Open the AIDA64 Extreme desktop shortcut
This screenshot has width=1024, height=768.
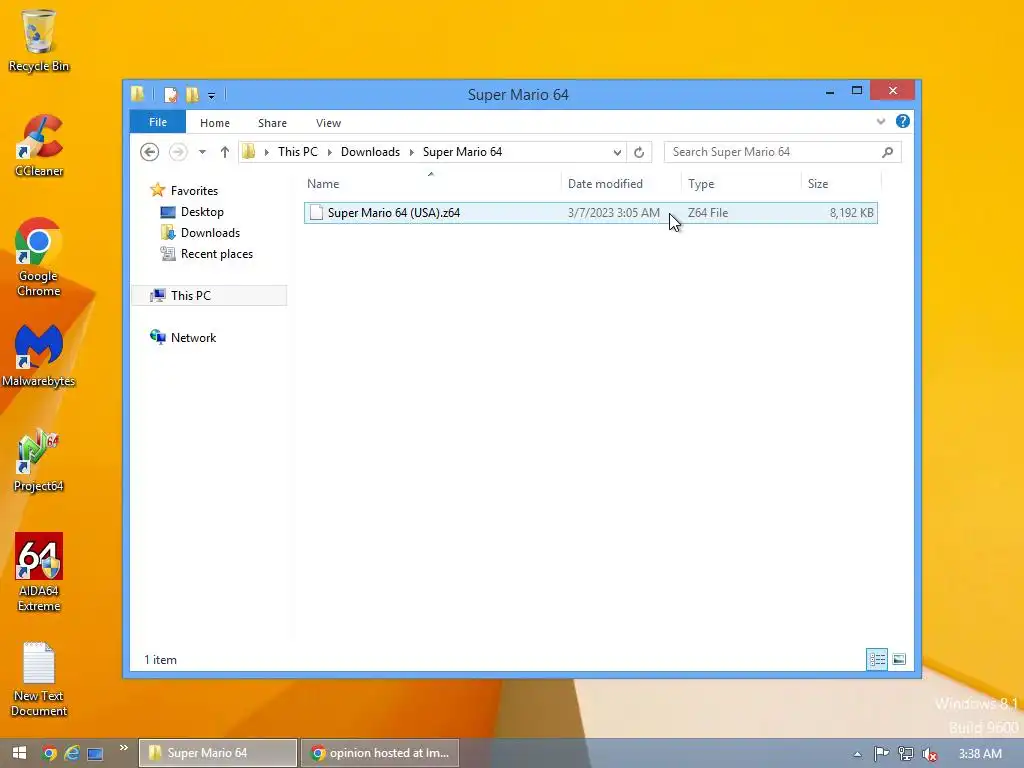point(39,572)
